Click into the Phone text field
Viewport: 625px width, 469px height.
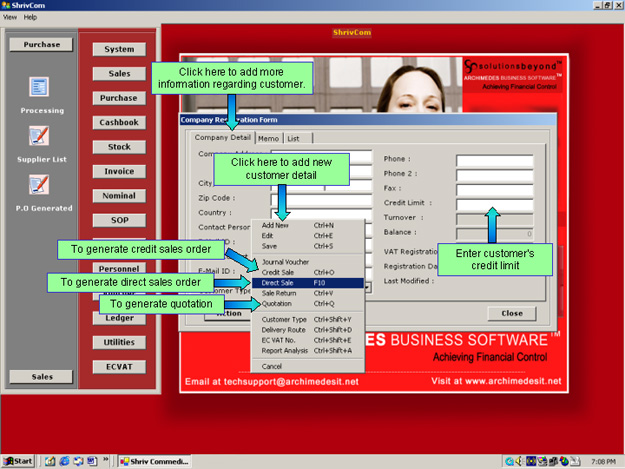coord(494,159)
